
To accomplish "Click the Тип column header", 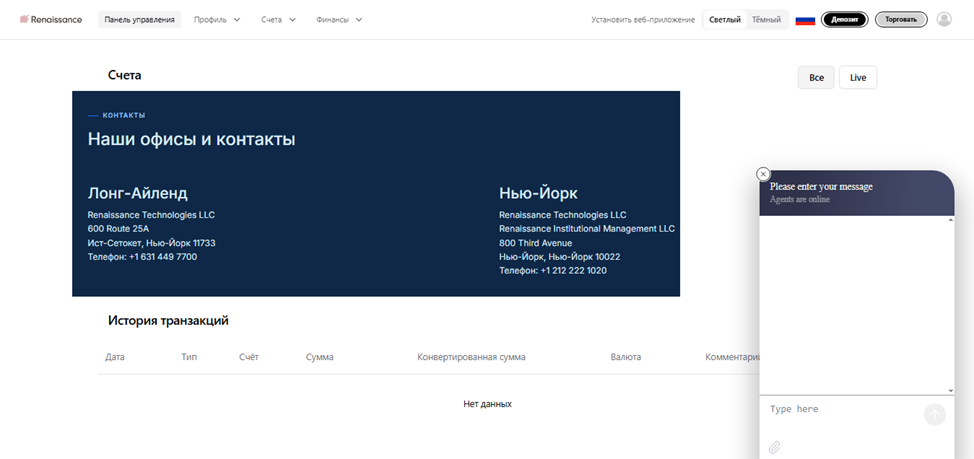I will click(x=189, y=357).
